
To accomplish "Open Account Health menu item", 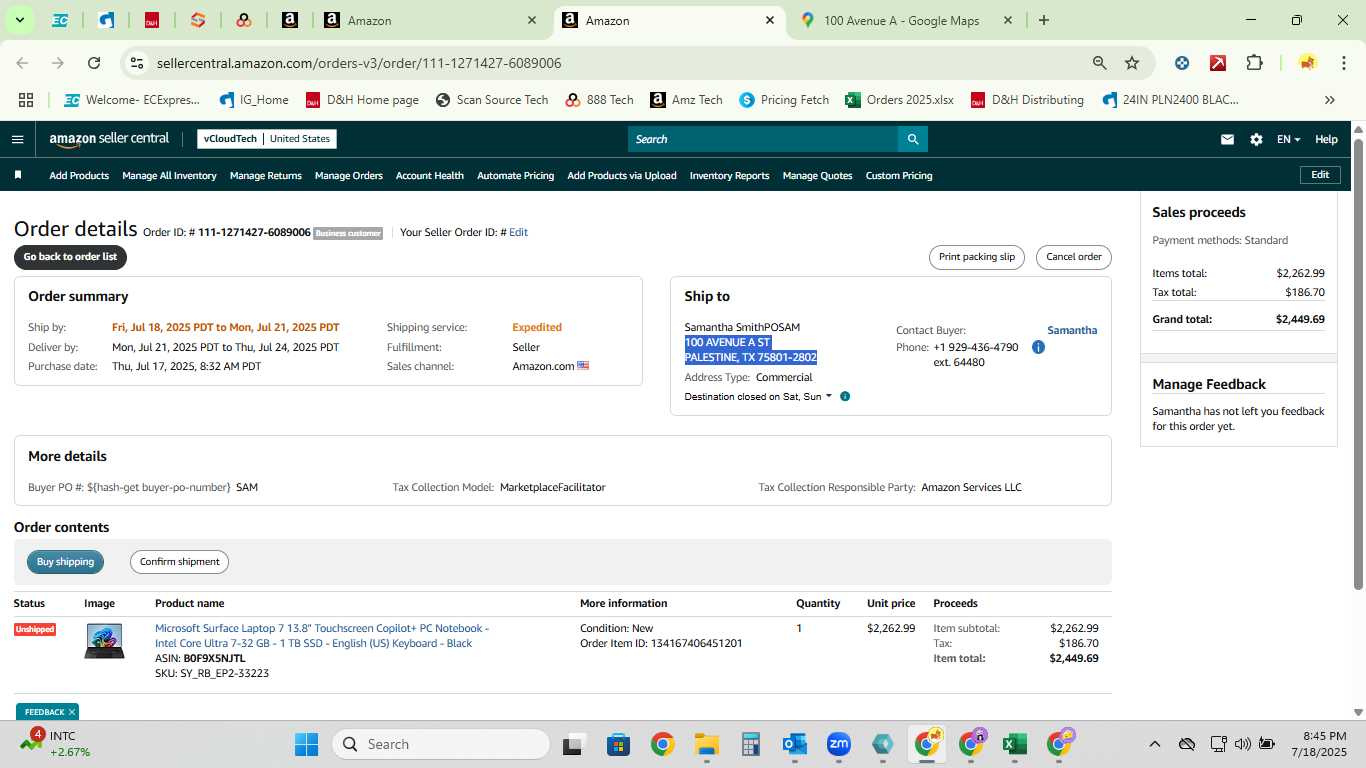I will (430, 176).
